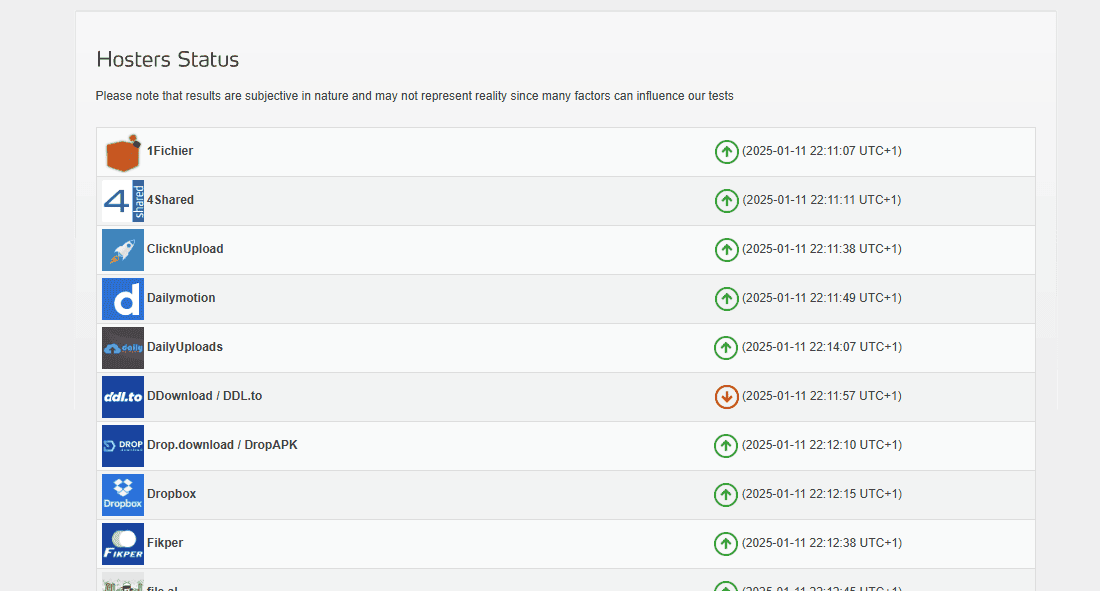
Task: Click the 4Shared logo icon
Action: pos(123,201)
